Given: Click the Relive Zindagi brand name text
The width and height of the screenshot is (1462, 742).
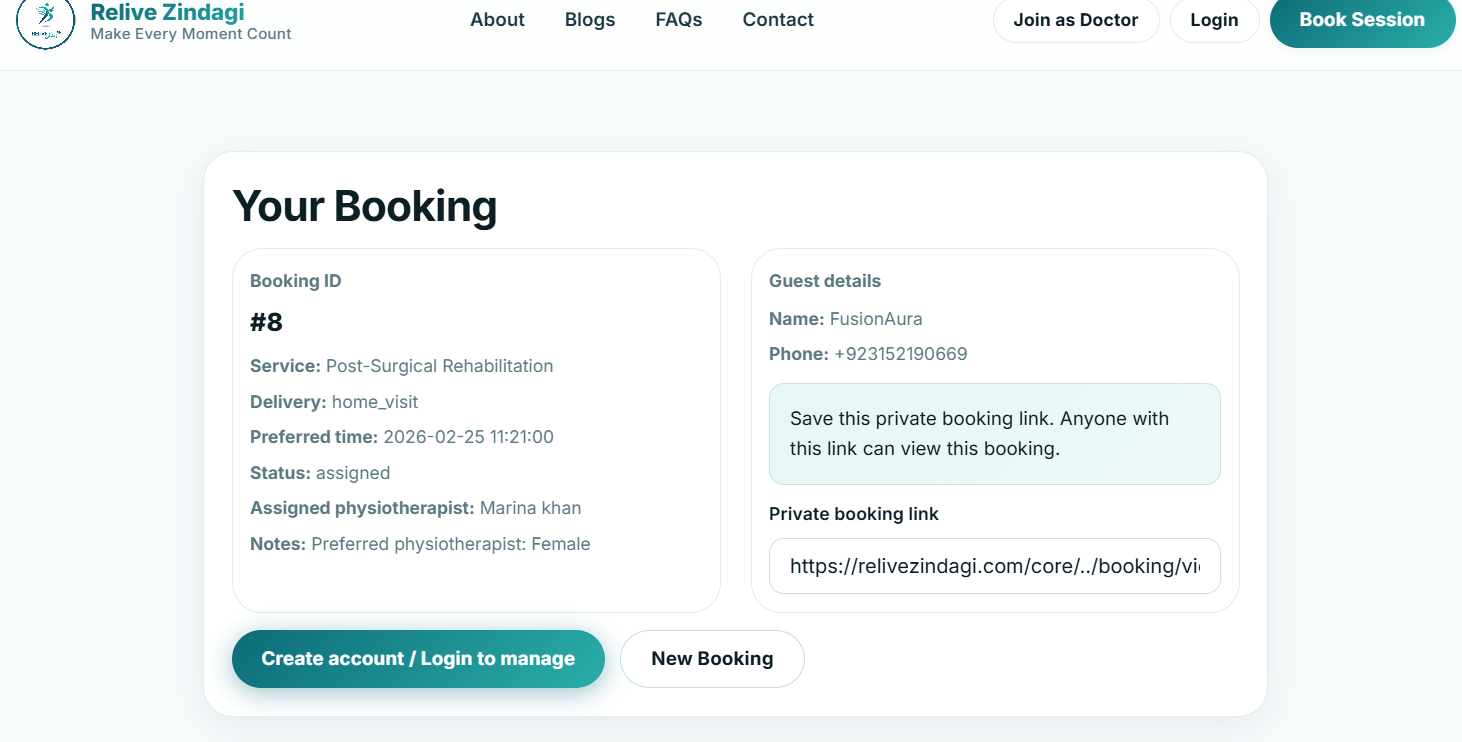Looking at the screenshot, I should pos(166,12).
